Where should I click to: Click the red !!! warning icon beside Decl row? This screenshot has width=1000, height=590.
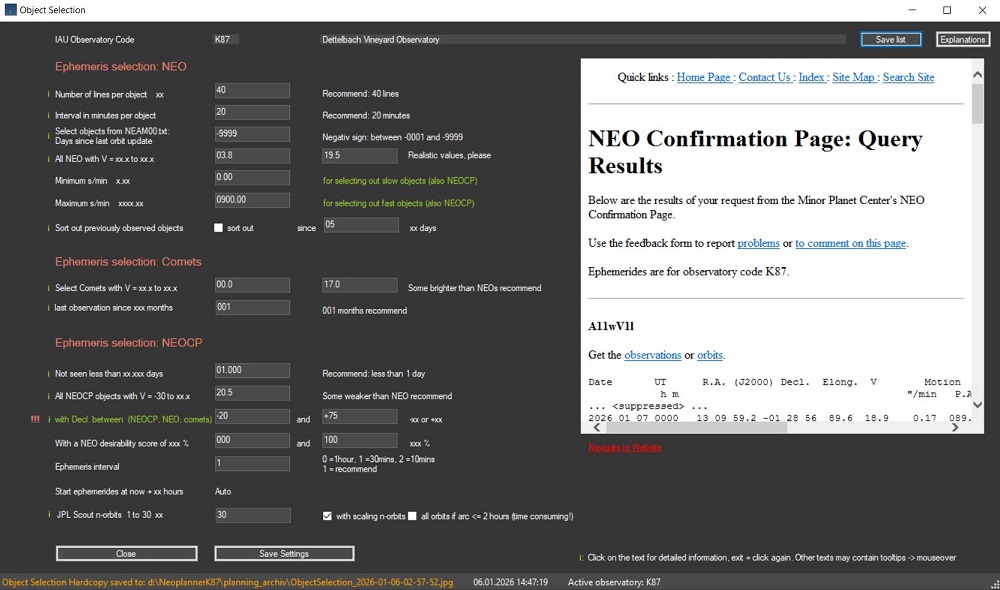click(x=35, y=419)
